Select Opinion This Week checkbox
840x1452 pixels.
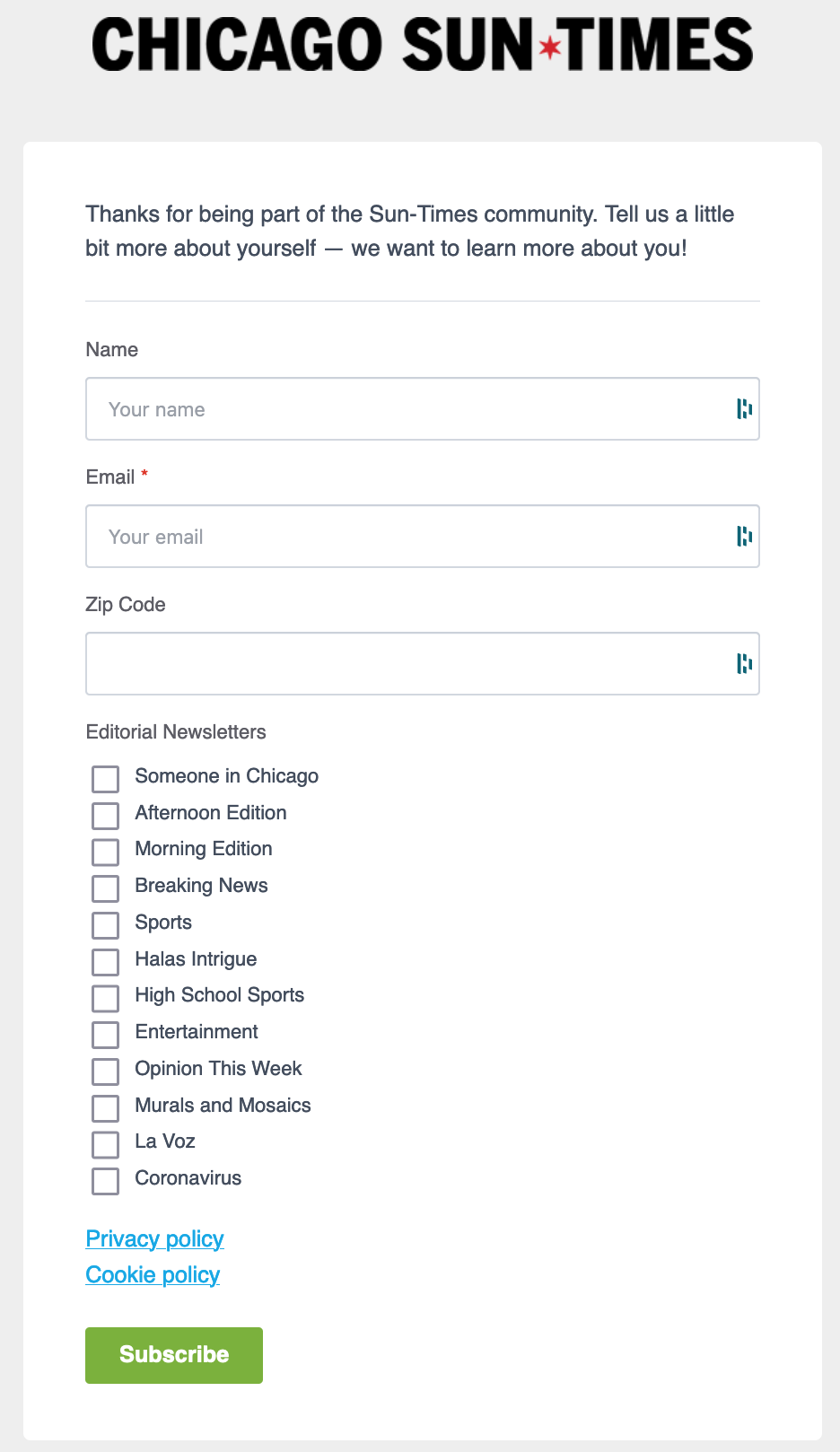[106, 1072]
